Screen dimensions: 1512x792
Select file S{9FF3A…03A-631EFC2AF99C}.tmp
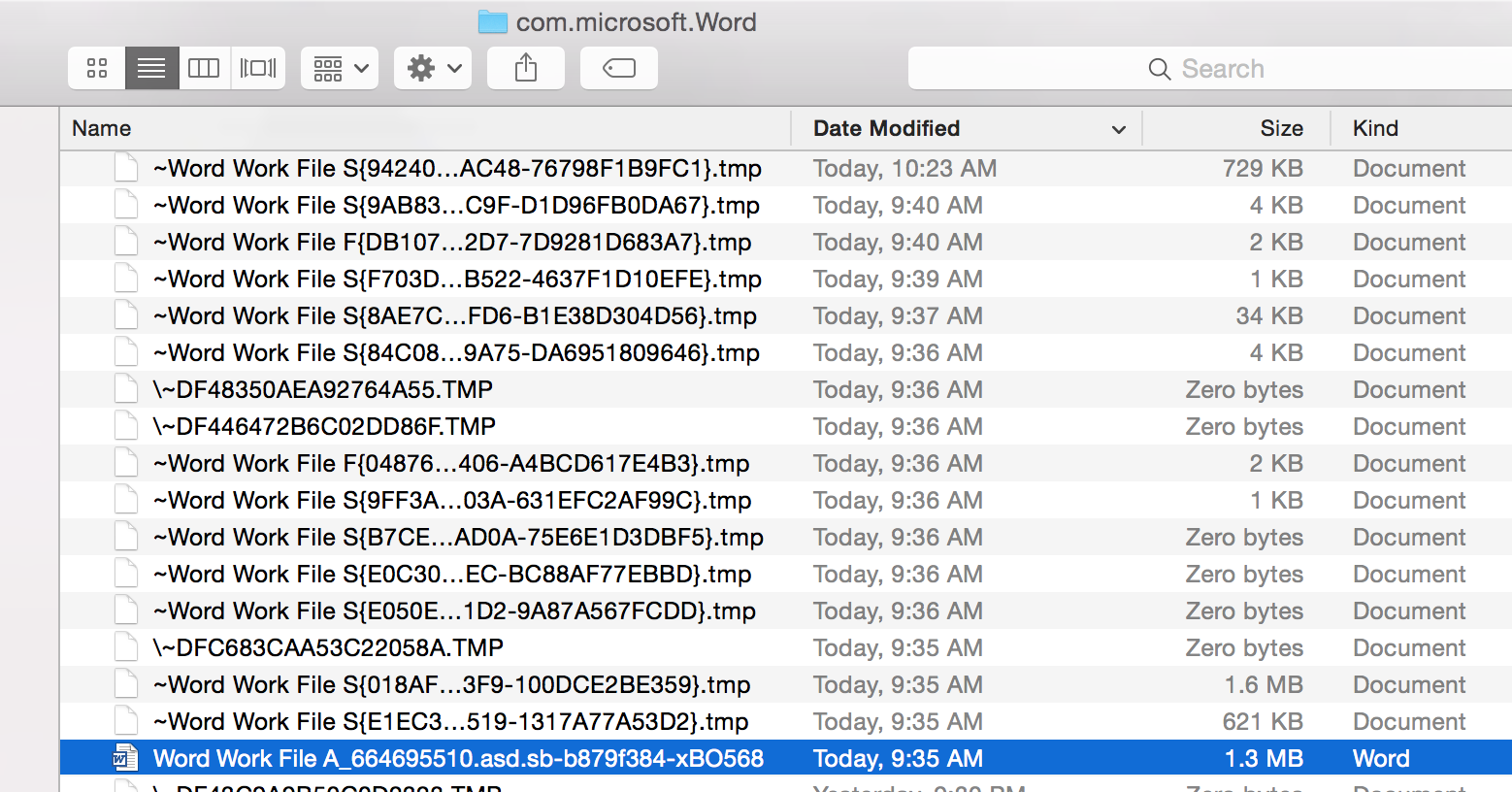pos(452,501)
